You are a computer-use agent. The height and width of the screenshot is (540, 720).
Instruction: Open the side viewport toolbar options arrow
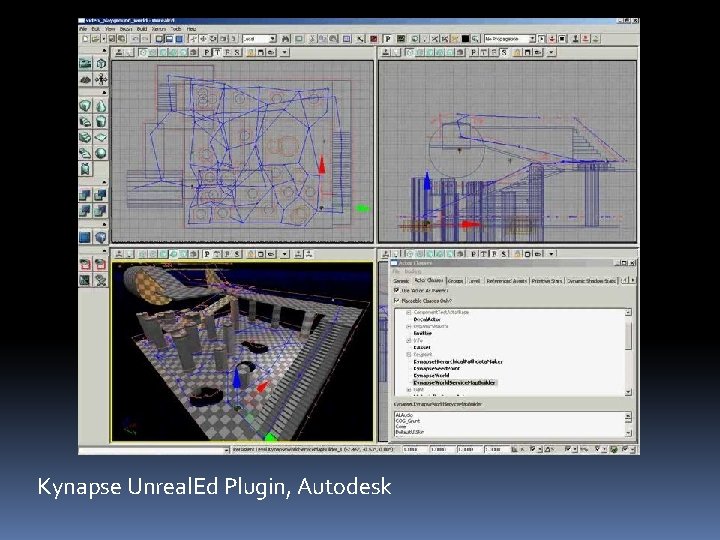pos(551,52)
